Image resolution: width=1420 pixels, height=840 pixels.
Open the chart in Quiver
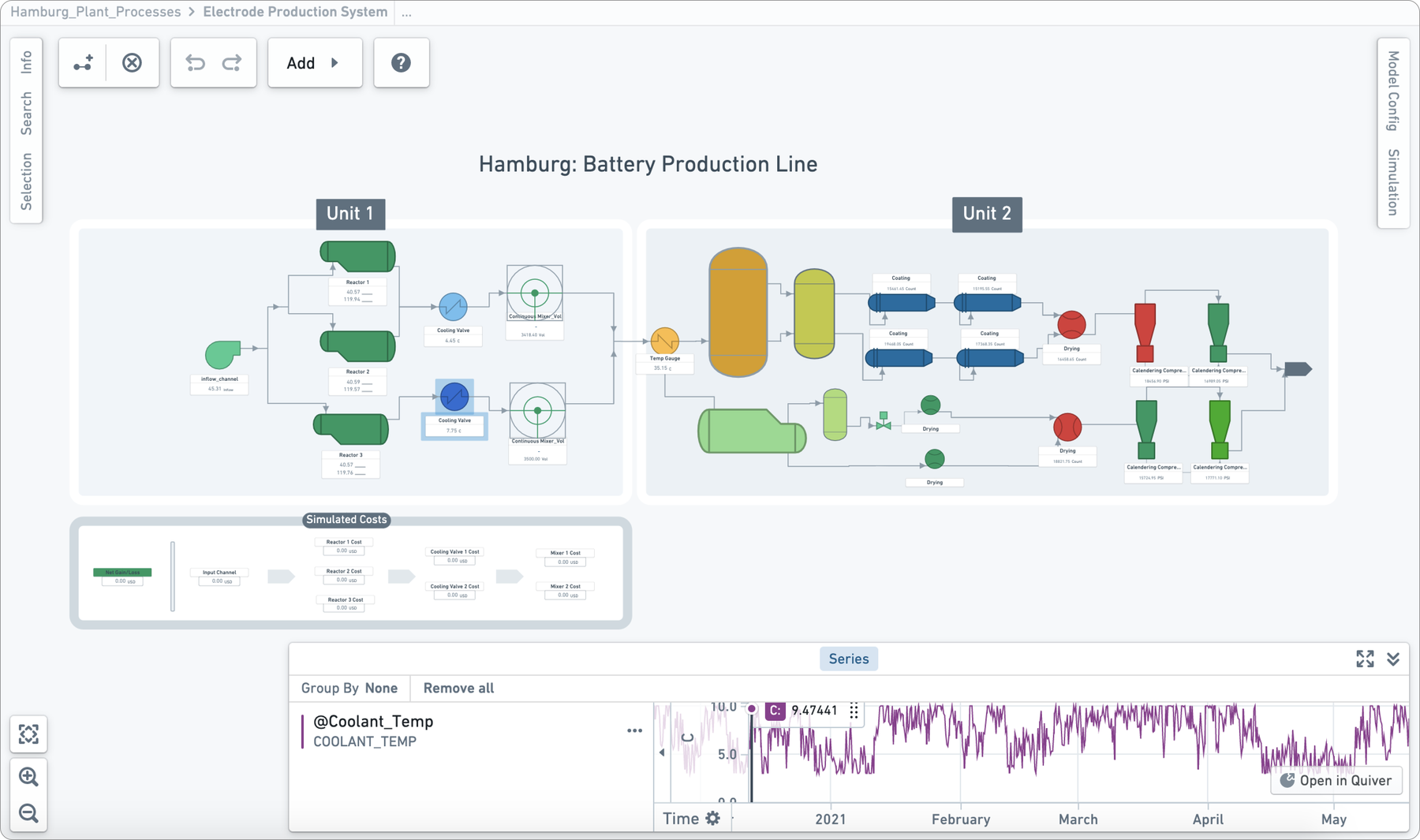tap(1335, 781)
